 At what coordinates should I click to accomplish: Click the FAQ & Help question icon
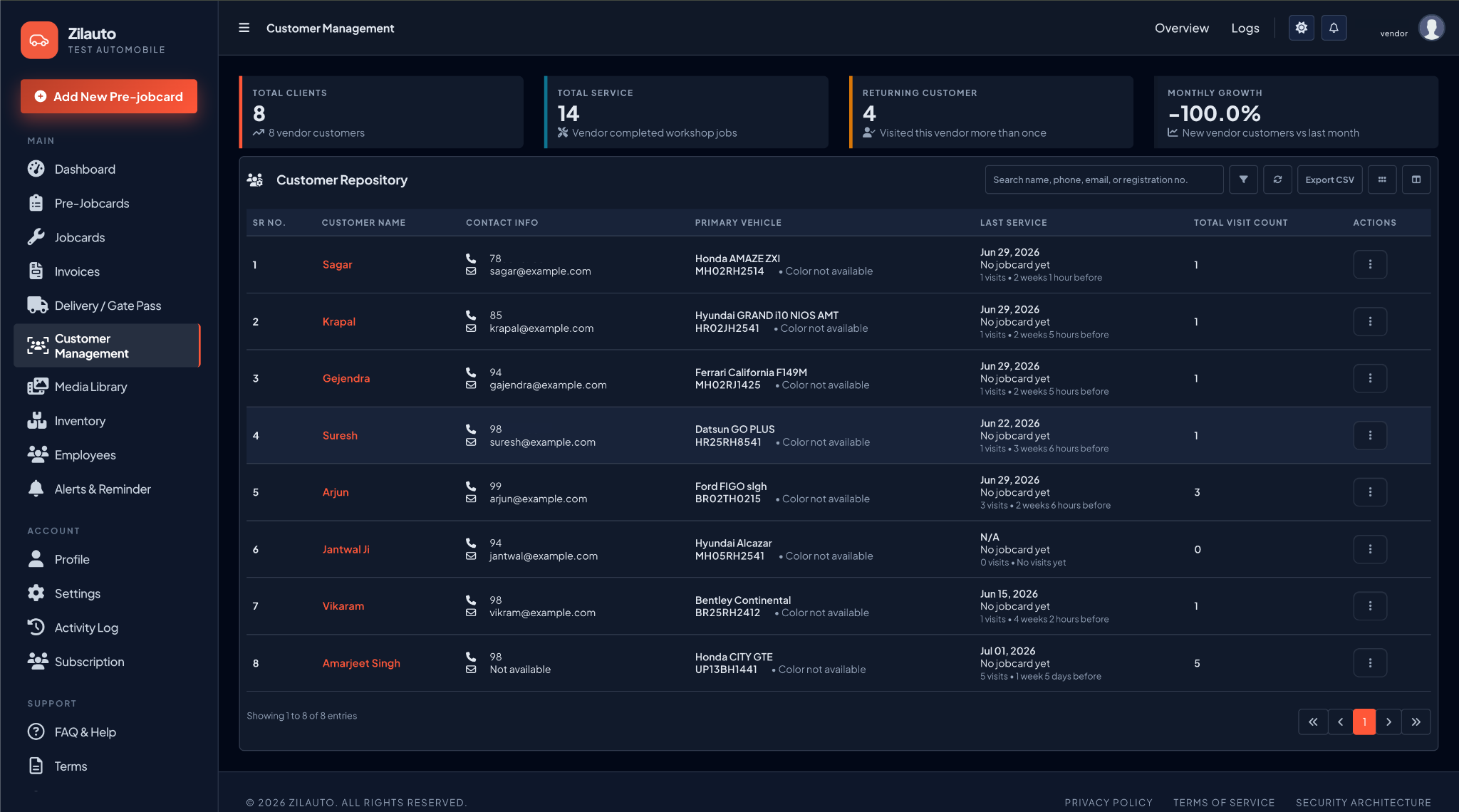tap(36, 732)
